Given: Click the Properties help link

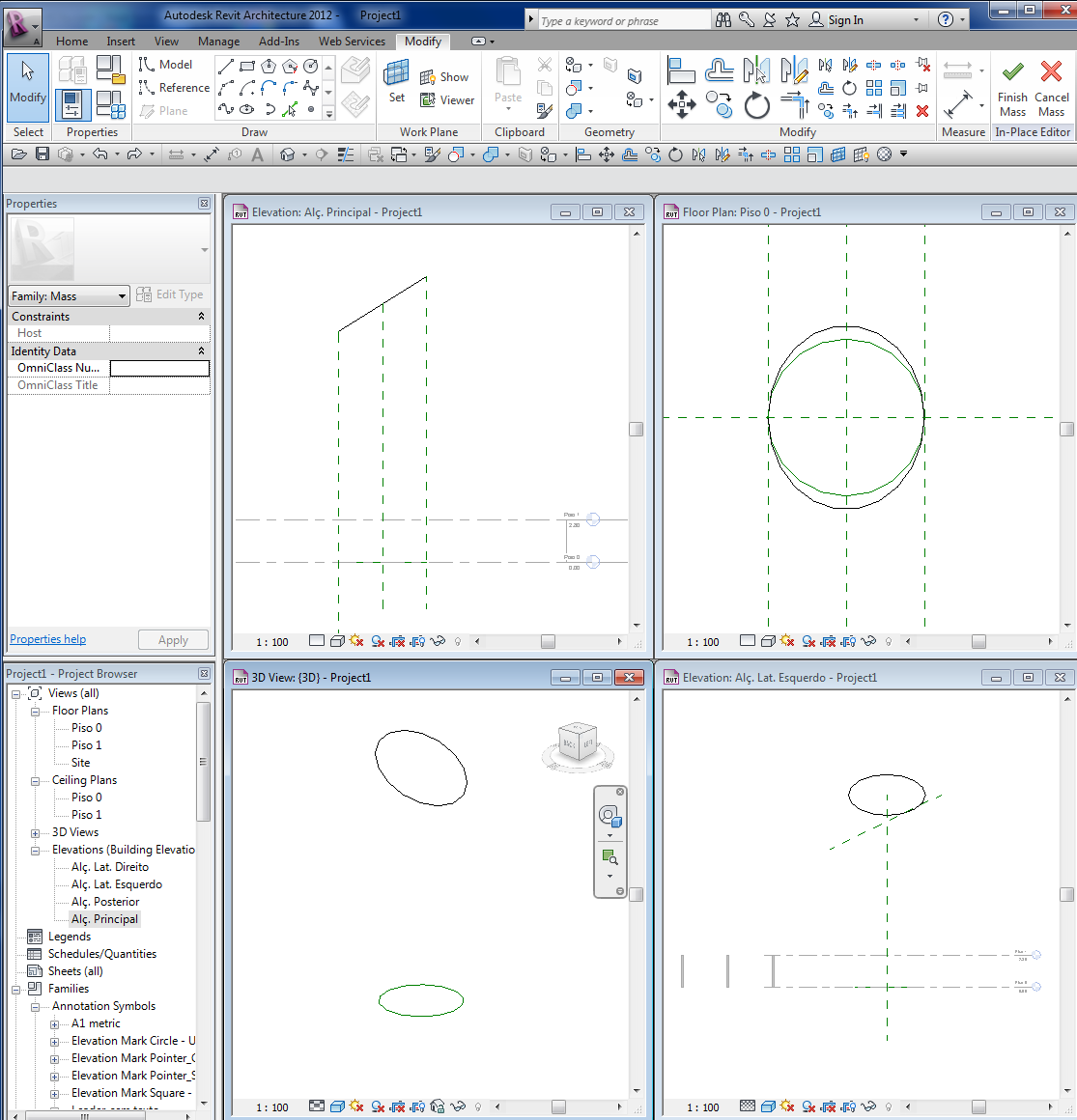Looking at the screenshot, I should coord(47,639).
